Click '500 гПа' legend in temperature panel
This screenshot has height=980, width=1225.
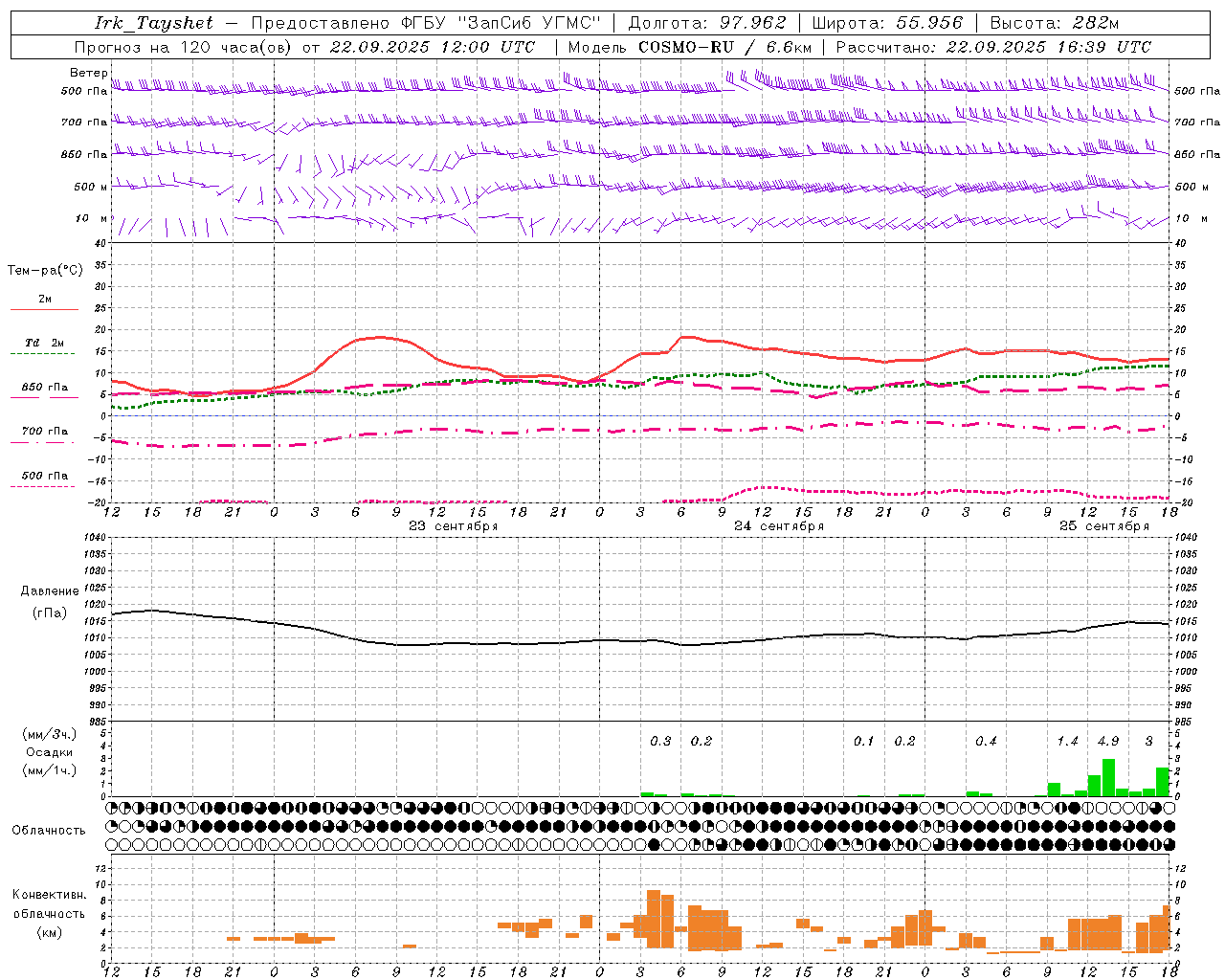click(x=44, y=476)
